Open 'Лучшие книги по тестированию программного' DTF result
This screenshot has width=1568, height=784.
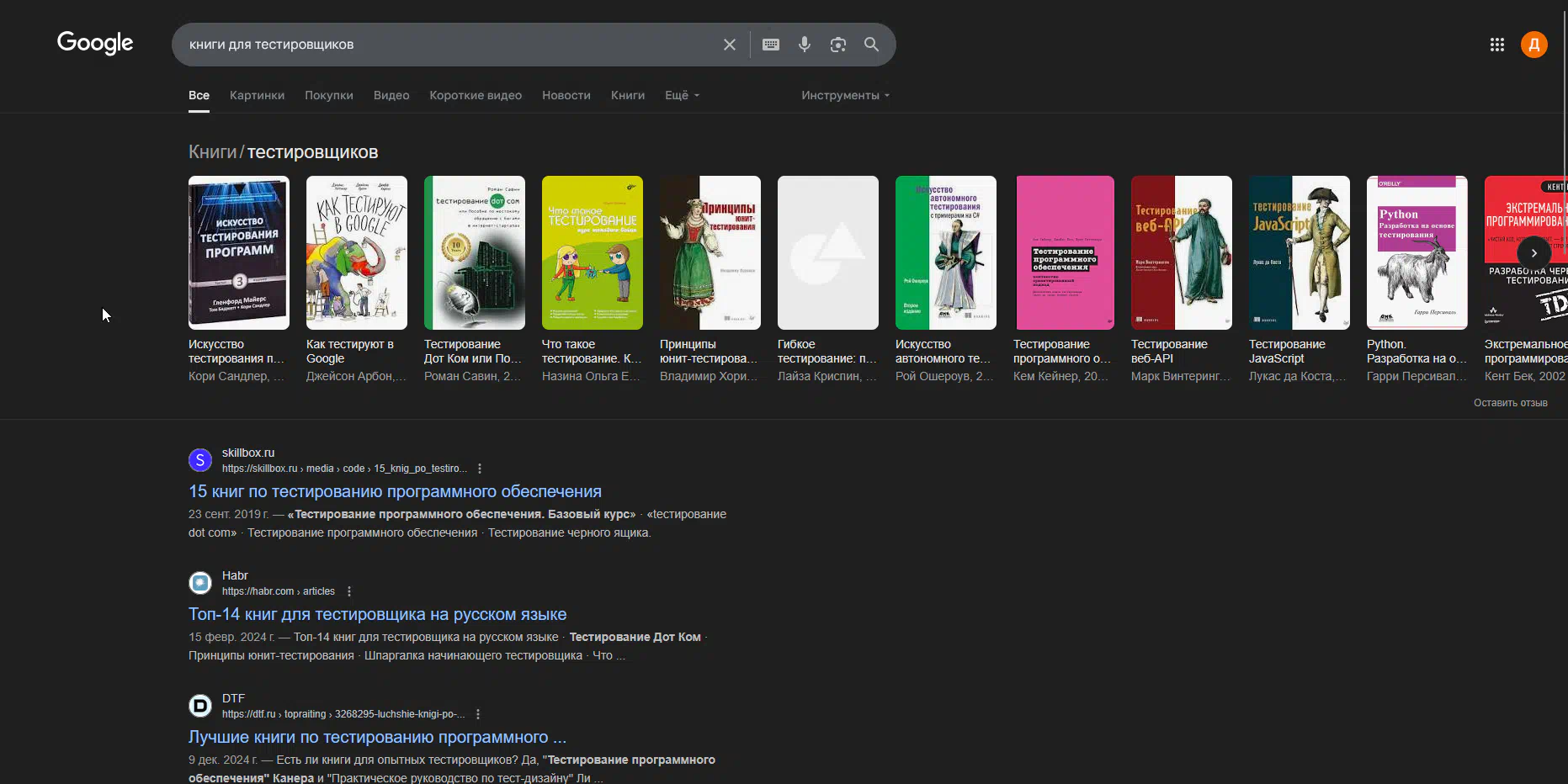[377, 737]
